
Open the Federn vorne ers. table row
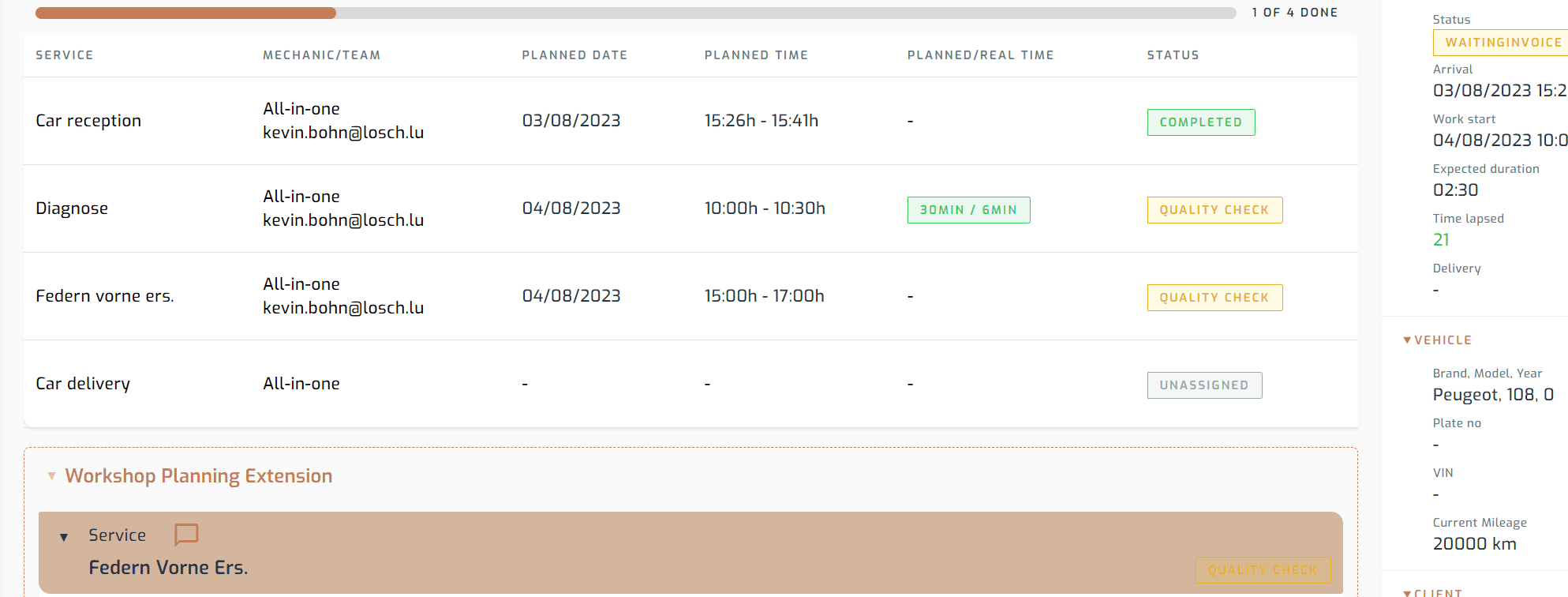coord(105,296)
